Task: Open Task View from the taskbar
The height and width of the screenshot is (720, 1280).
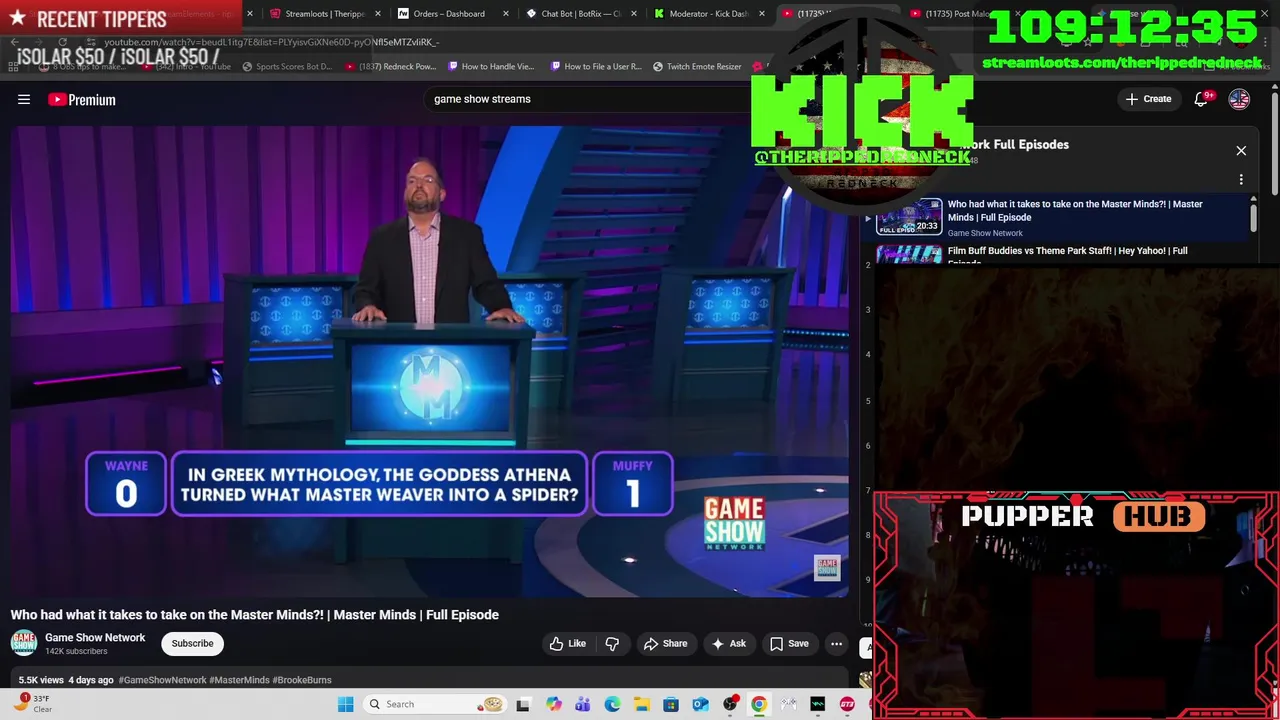Action: tap(522, 704)
